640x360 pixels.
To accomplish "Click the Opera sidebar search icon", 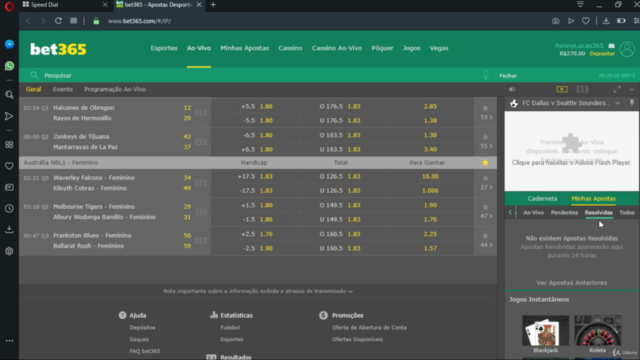I will [9, 95].
